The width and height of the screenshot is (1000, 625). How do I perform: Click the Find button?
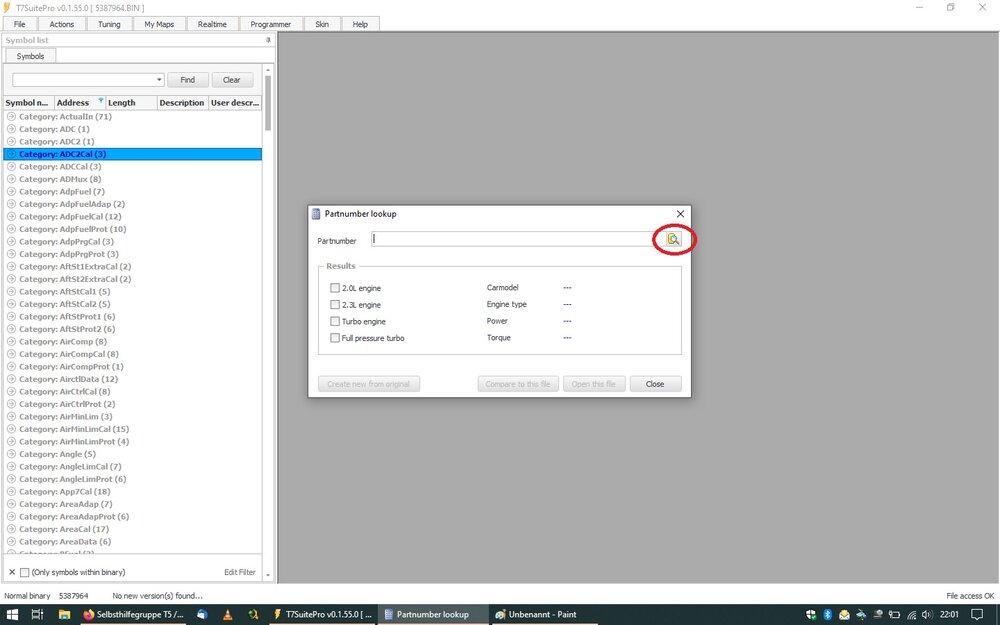coord(188,80)
